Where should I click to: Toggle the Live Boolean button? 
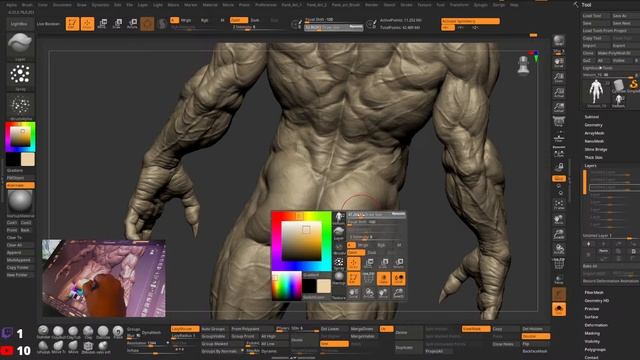[x=49, y=24]
